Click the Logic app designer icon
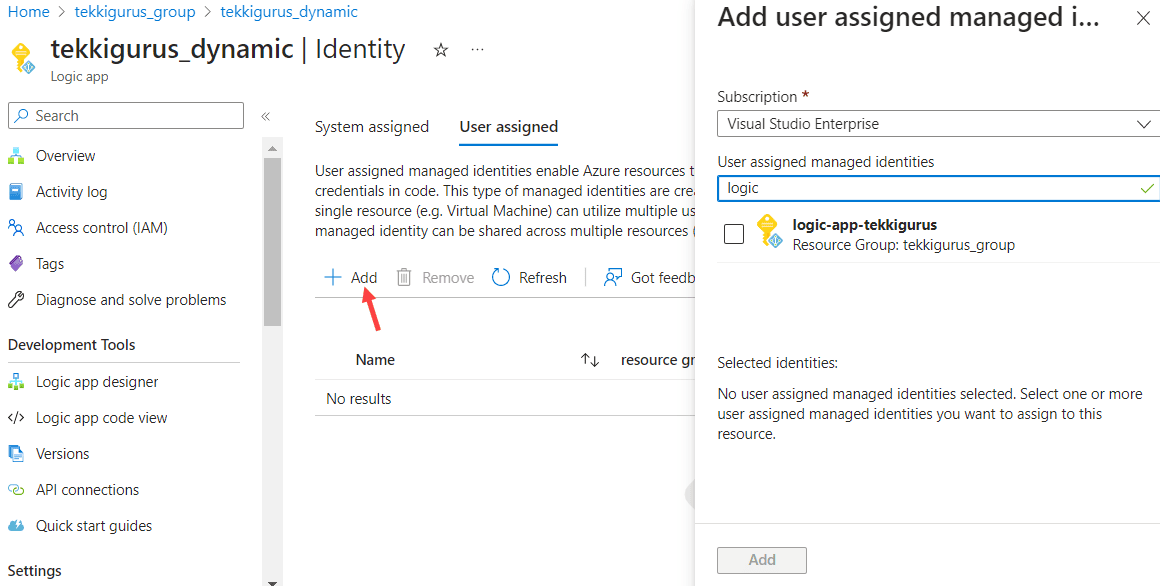The height and width of the screenshot is (586, 1160). (x=16, y=382)
